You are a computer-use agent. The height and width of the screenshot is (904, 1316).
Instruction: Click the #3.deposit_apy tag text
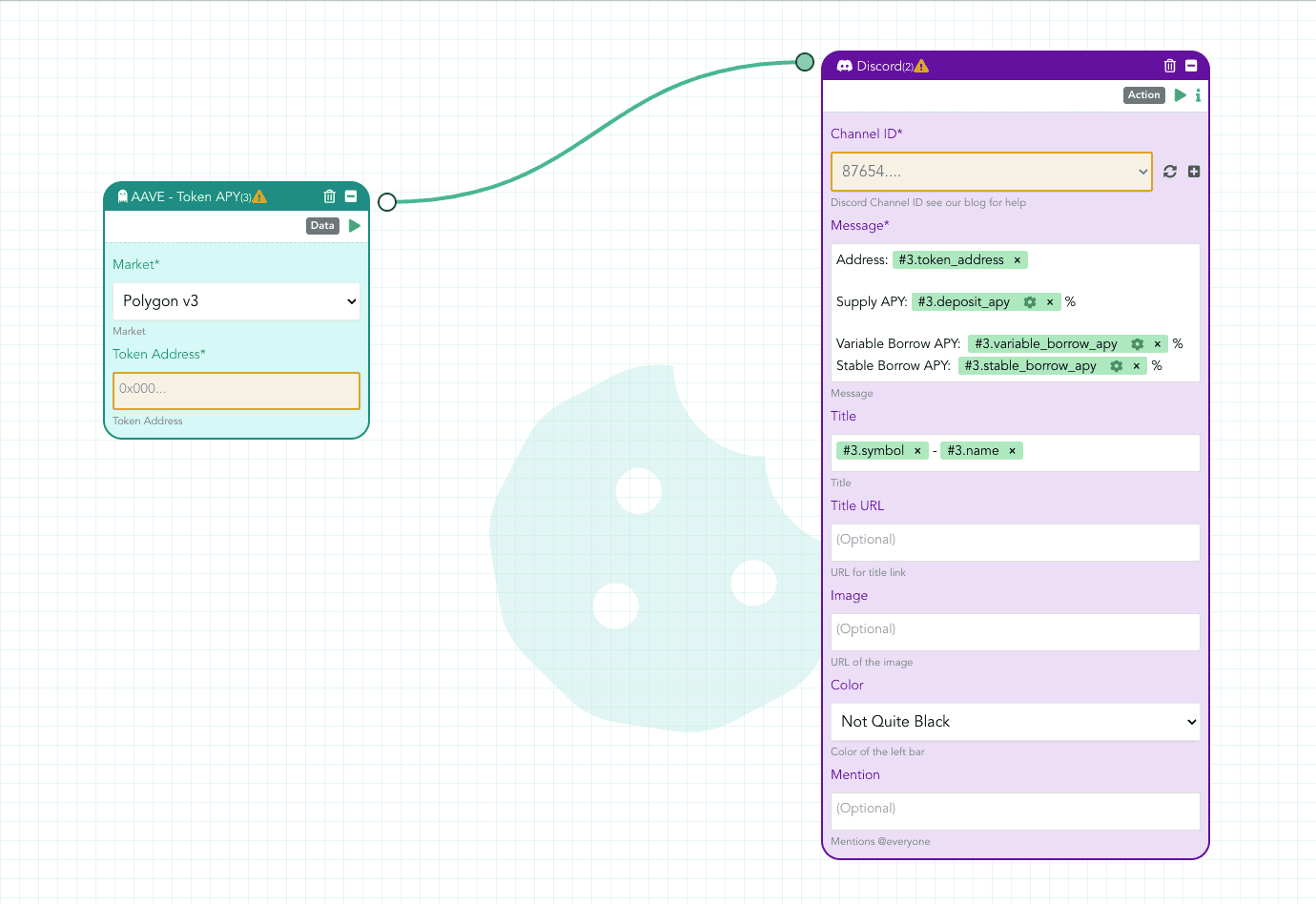point(963,302)
